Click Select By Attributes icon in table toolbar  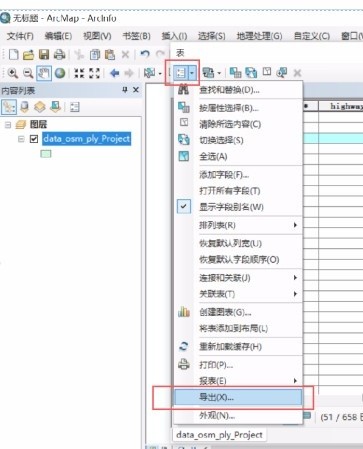235,72
